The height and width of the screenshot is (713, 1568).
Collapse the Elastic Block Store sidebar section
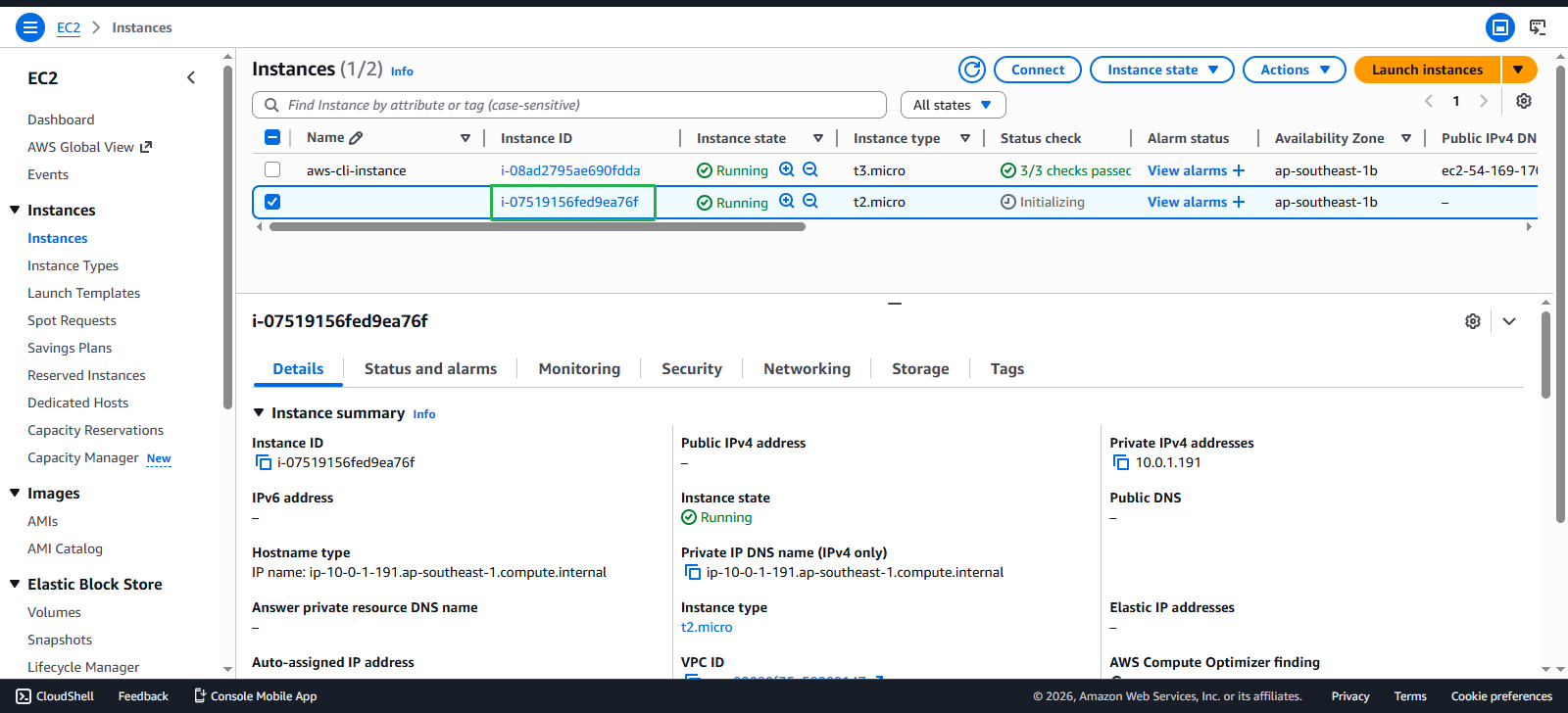pyautogui.click(x=15, y=584)
